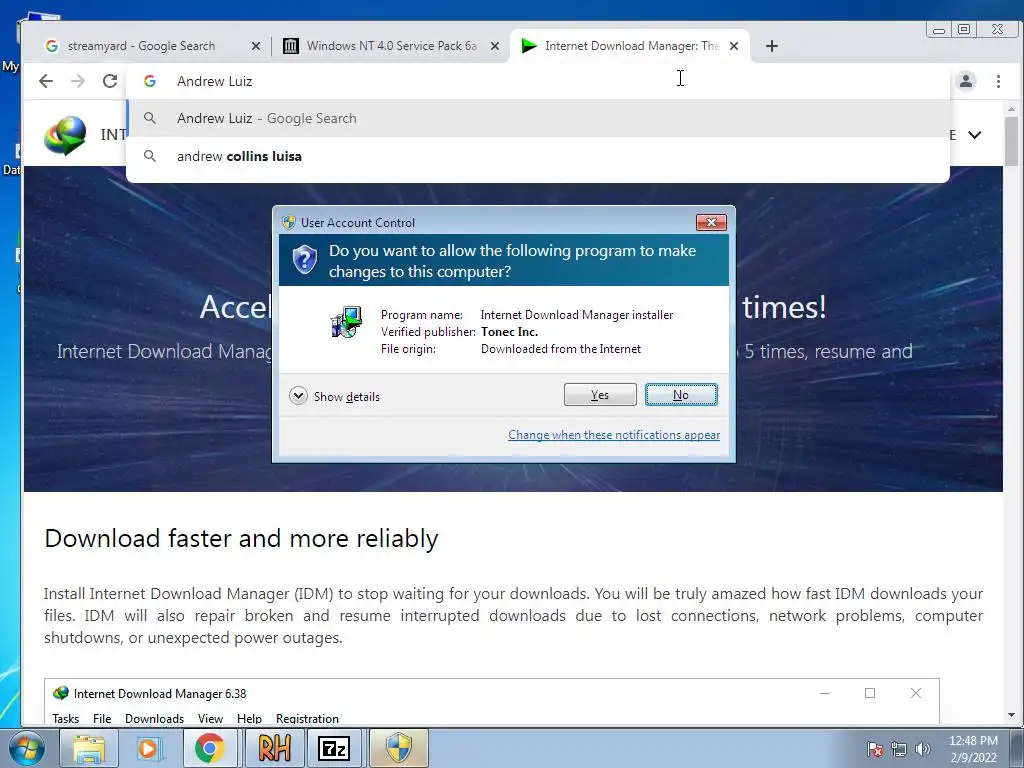Click the Chrome forward arrow

pos(78,81)
